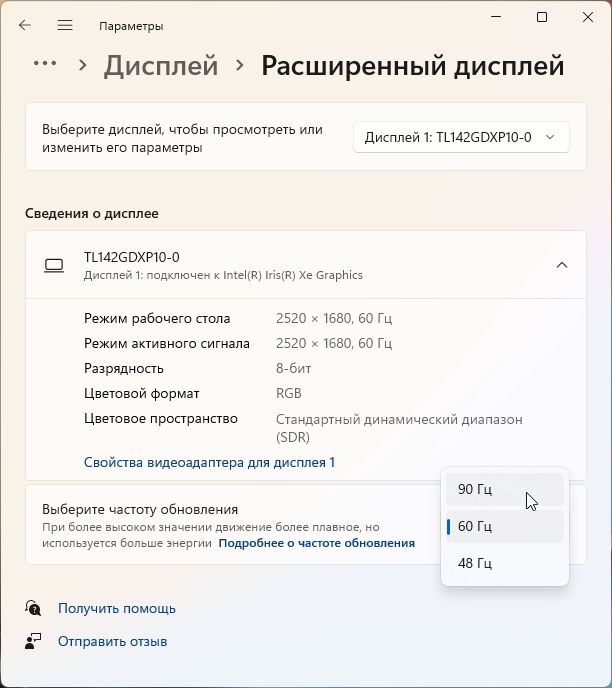Open Свойства видеоадаптера для дисплея 1
The width and height of the screenshot is (612, 688).
click(209, 462)
